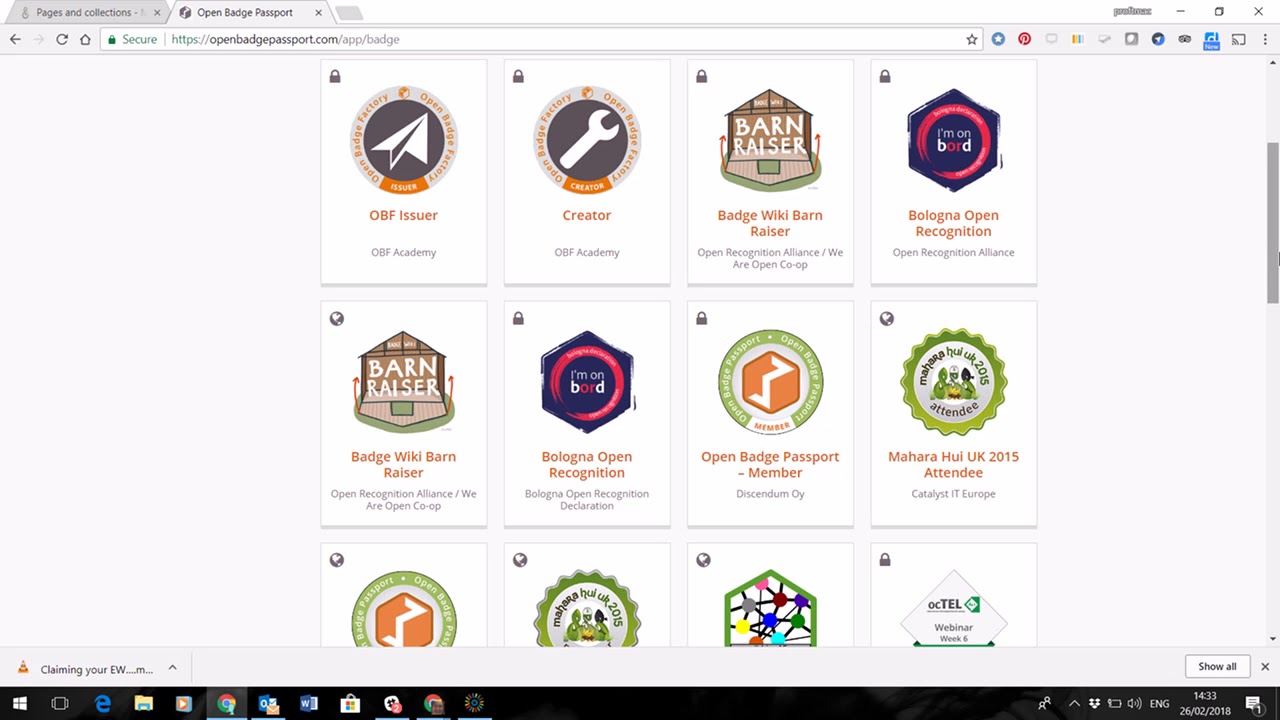The height and width of the screenshot is (720, 1280).
Task: Open the ocTEL Webinar Week 6 badge image
Action: (953, 608)
